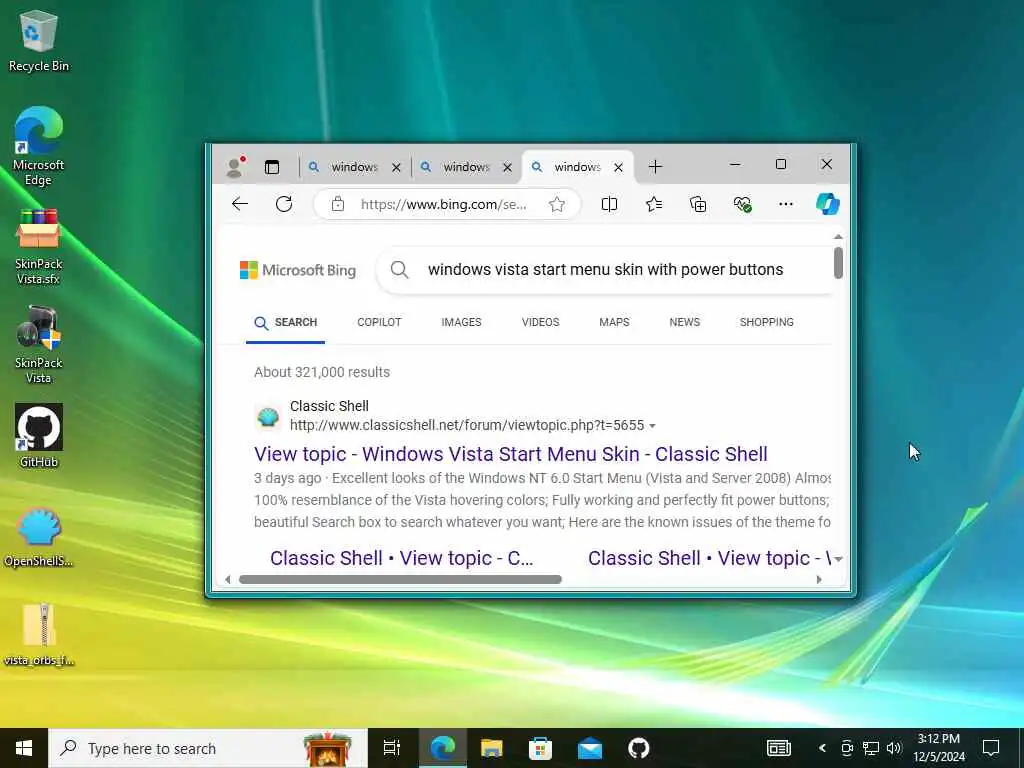Open the tab actions menu icon

(272, 167)
